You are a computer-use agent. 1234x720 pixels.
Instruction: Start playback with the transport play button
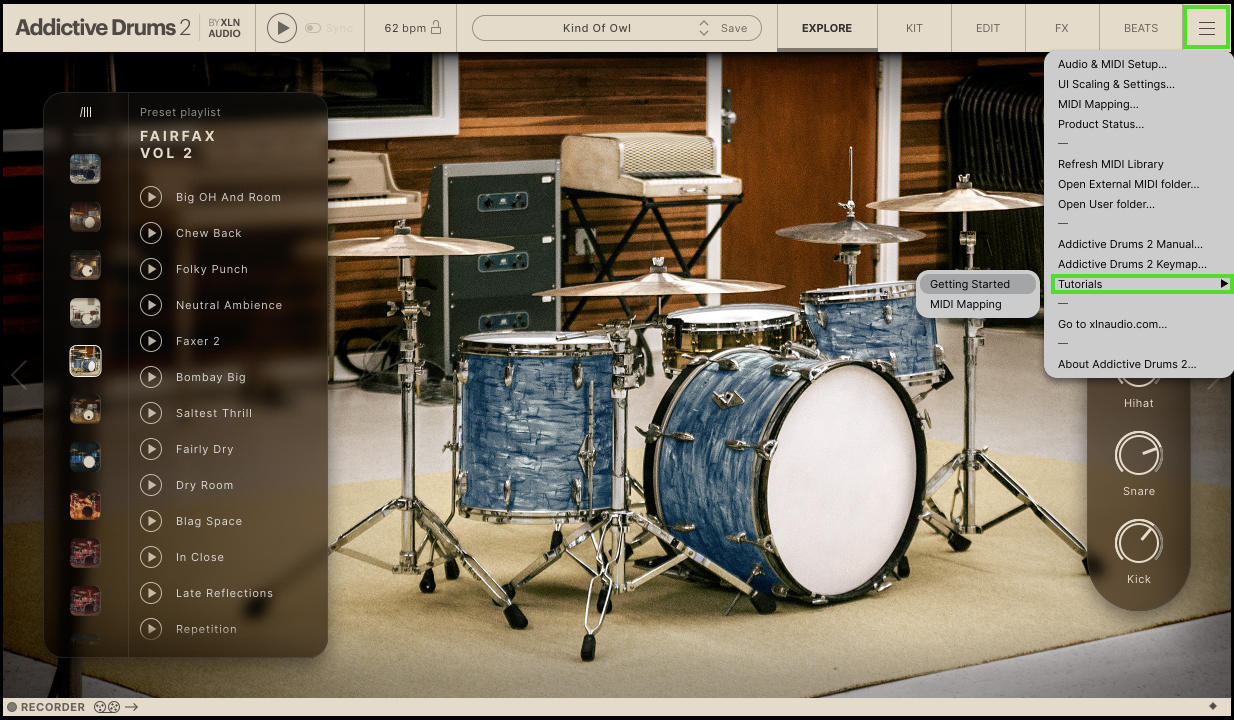282,28
